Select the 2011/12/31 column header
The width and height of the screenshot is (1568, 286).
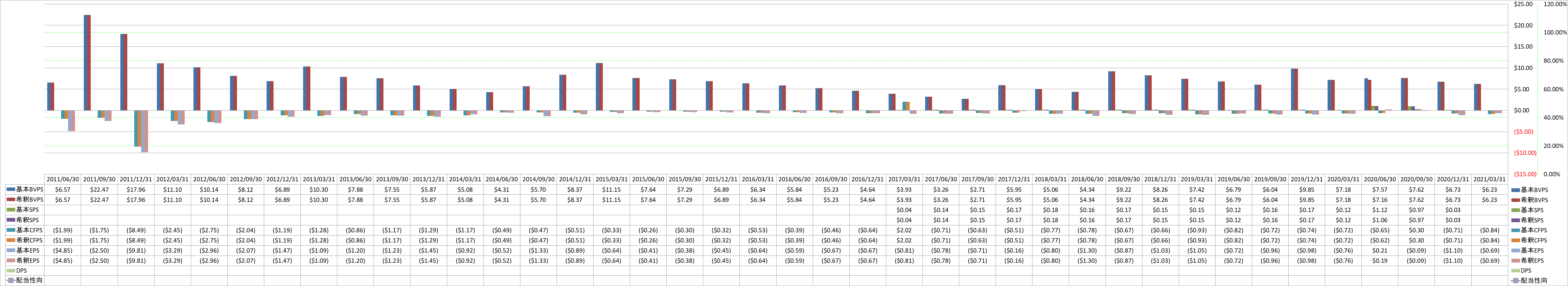click(x=136, y=179)
